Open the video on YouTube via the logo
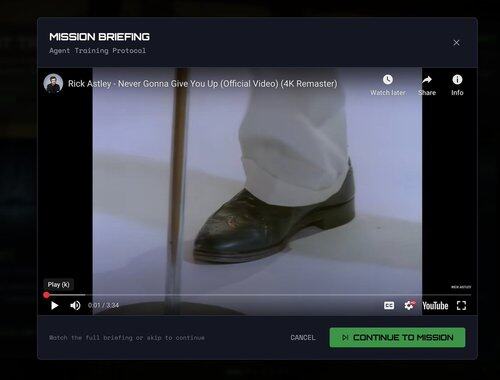 click(x=435, y=306)
